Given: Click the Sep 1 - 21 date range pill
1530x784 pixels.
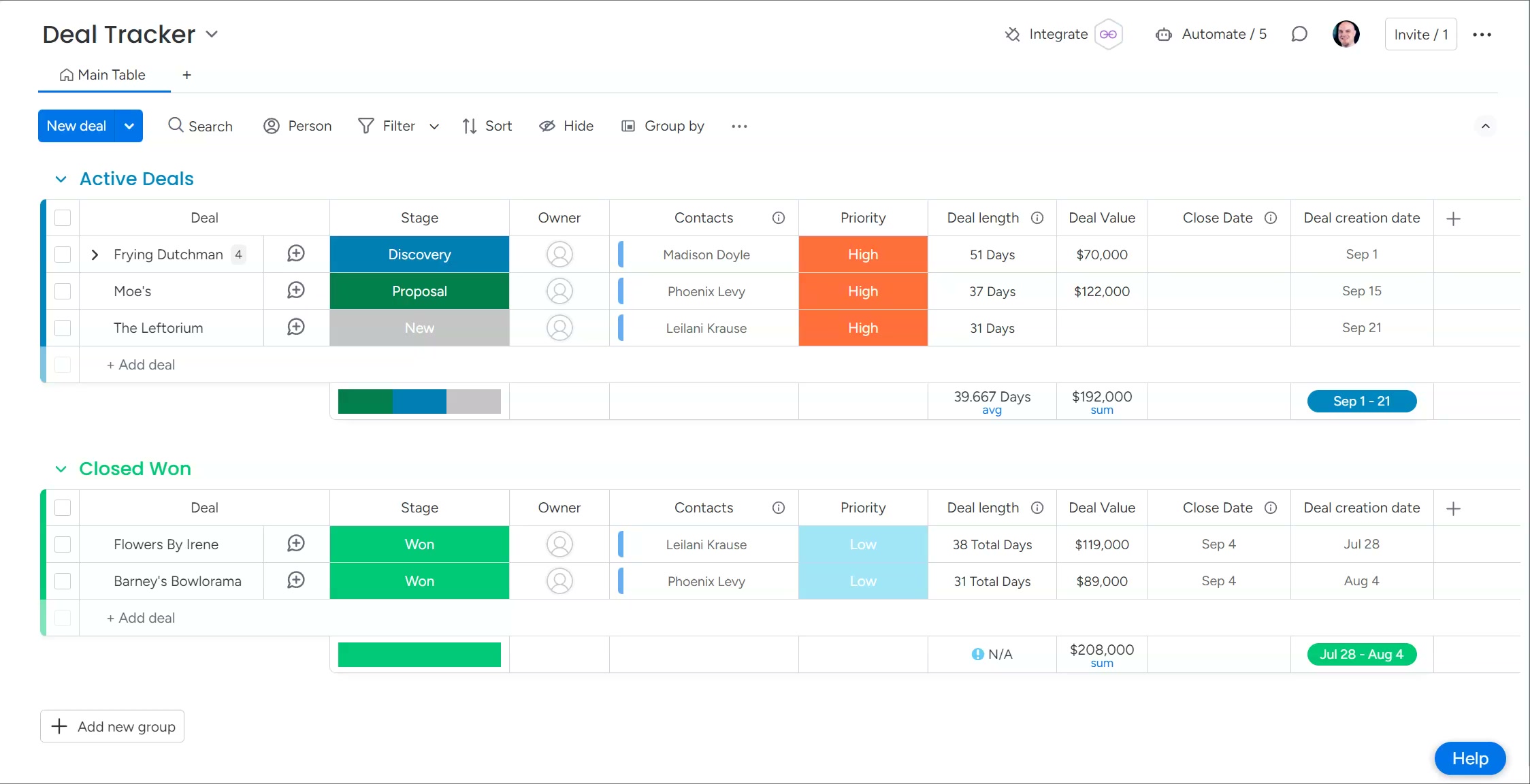Looking at the screenshot, I should tap(1362, 402).
